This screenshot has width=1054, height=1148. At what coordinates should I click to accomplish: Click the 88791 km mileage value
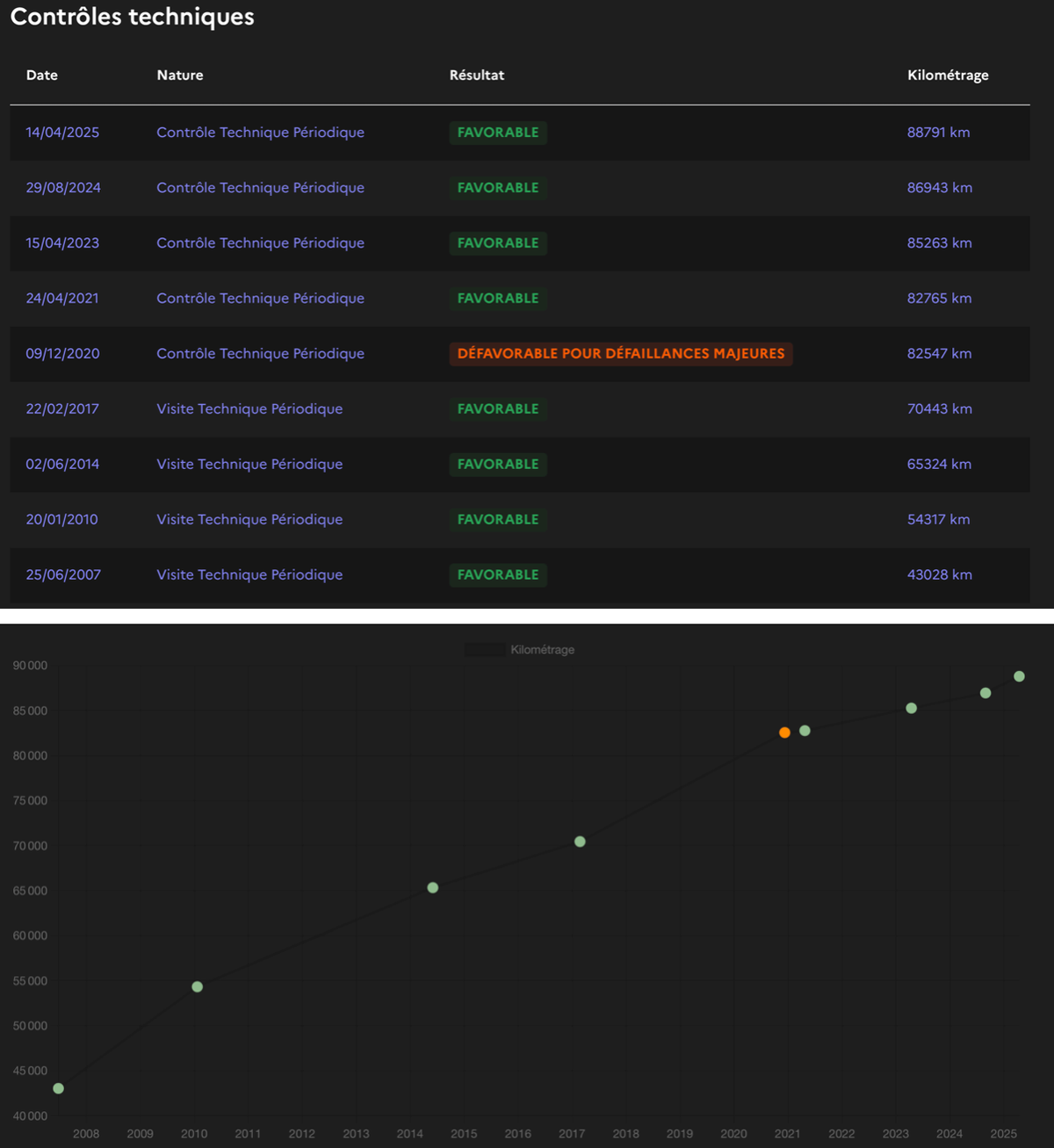(938, 133)
